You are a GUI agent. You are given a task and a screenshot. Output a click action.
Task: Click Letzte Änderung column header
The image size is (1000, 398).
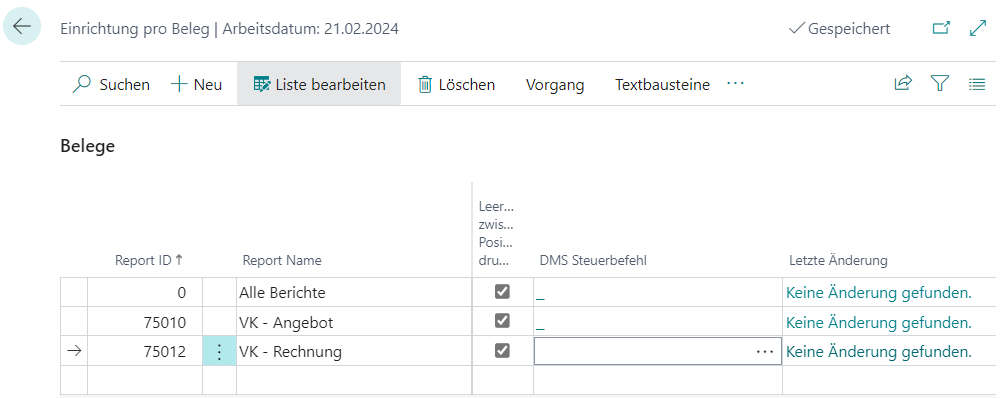838,260
